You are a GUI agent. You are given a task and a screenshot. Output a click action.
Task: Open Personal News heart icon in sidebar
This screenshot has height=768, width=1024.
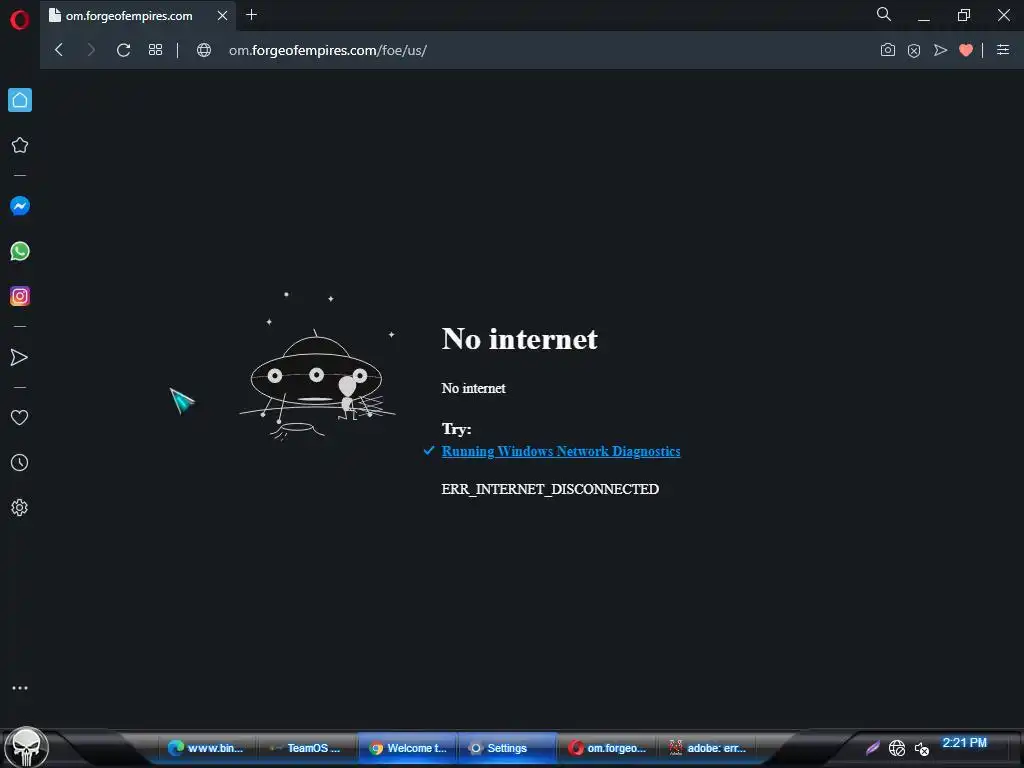pos(20,417)
